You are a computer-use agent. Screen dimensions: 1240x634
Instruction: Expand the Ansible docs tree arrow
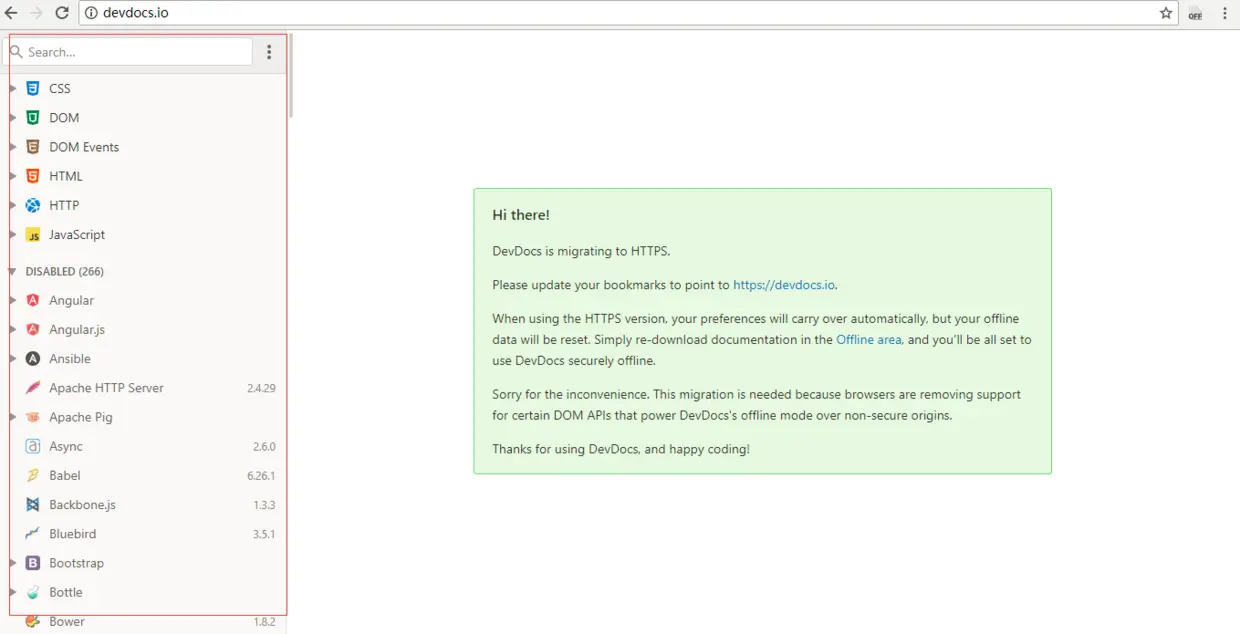point(12,358)
